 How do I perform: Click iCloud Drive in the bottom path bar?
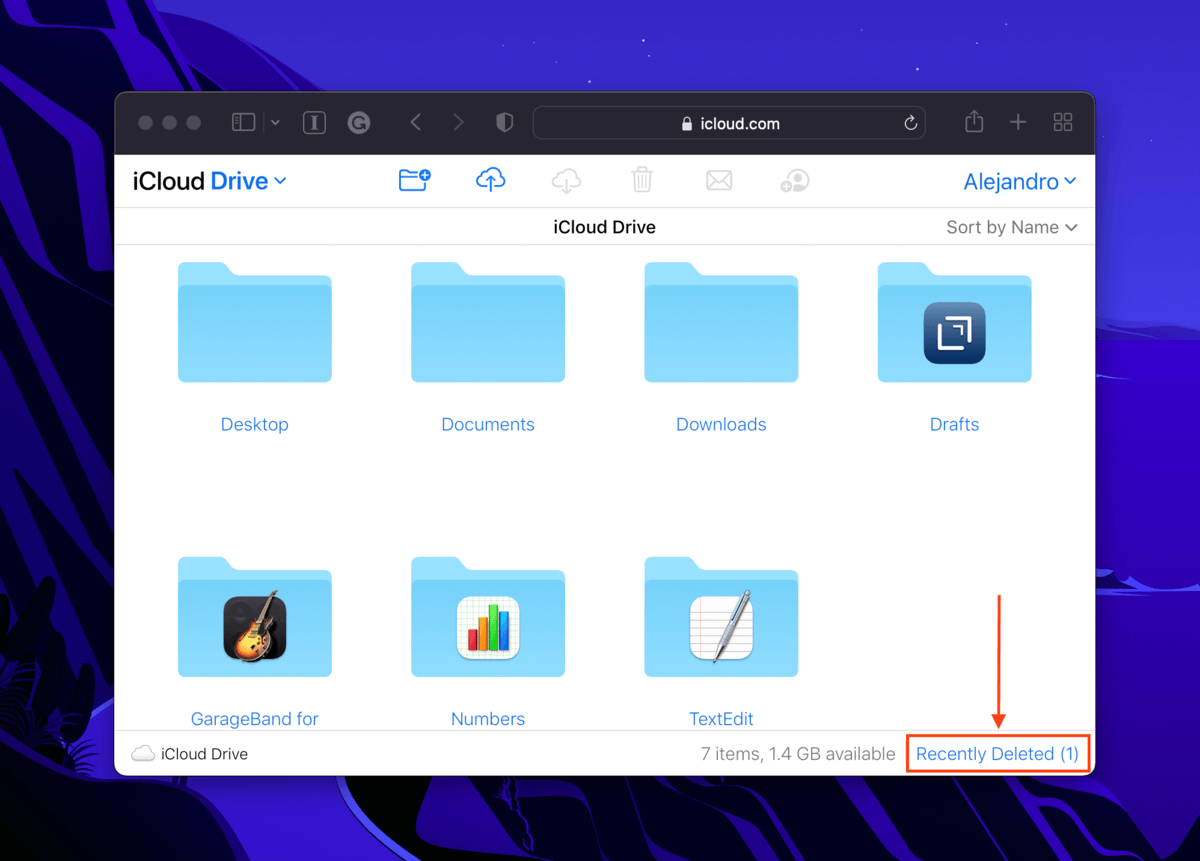pos(190,754)
